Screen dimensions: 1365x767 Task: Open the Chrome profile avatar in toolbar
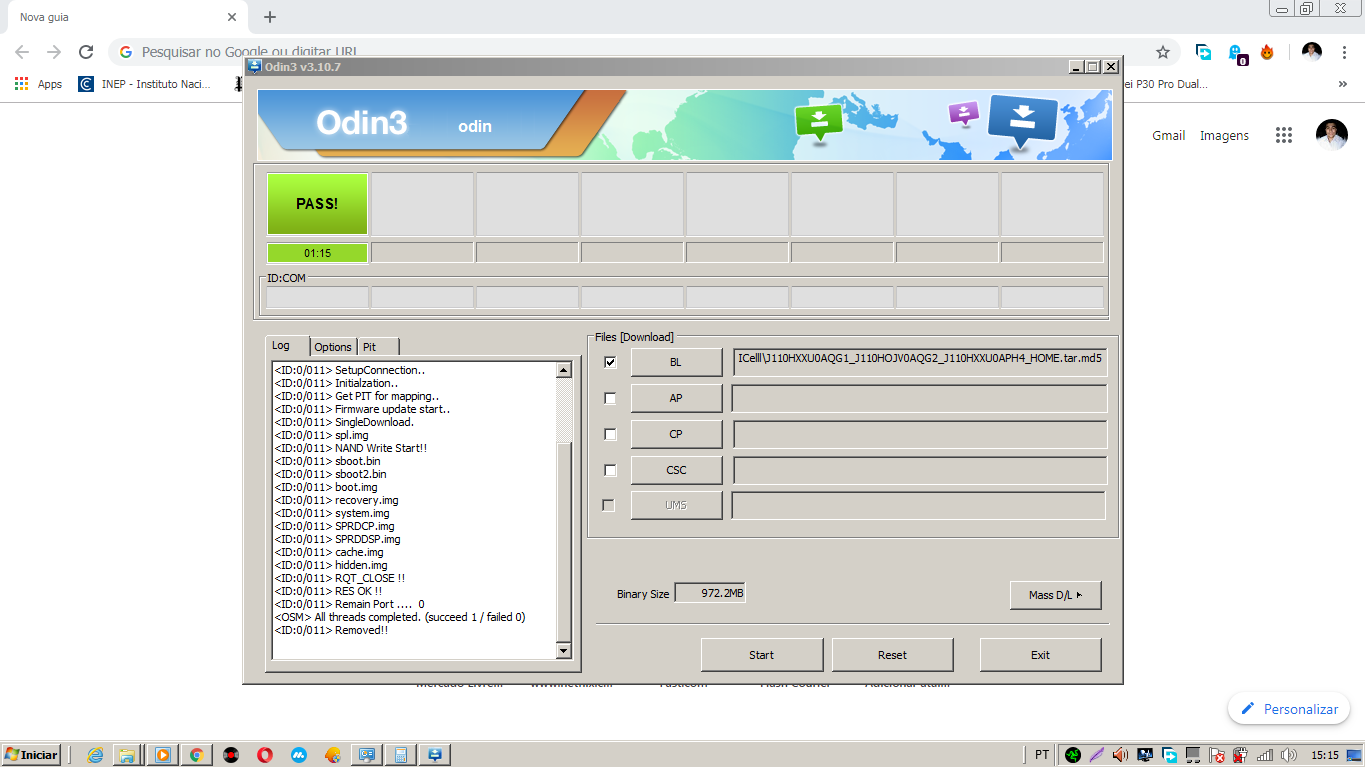(x=1312, y=52)
